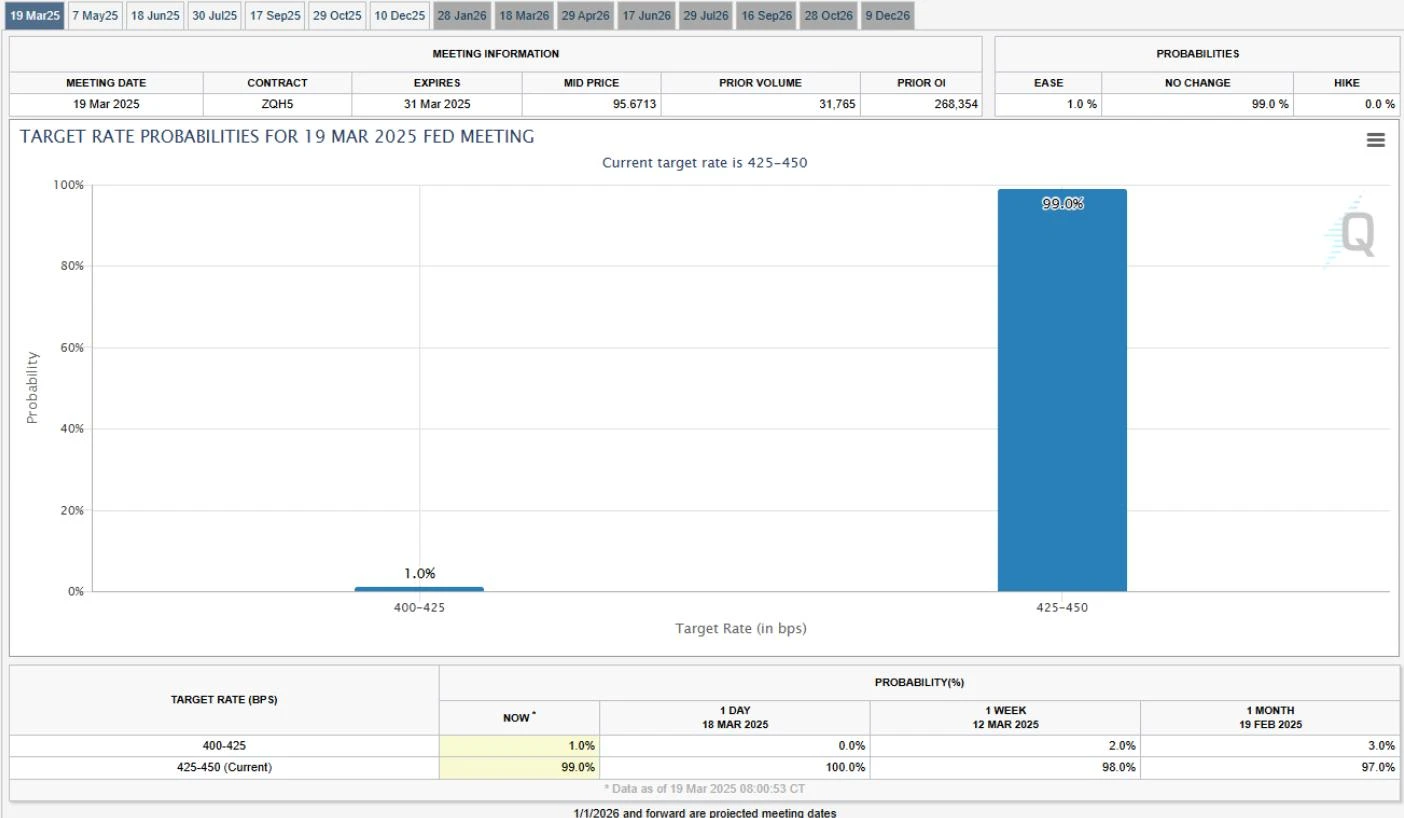
Task: Switch to the 17 Jun26 tab
Action: pyautogui.click(x=646, y=16)
